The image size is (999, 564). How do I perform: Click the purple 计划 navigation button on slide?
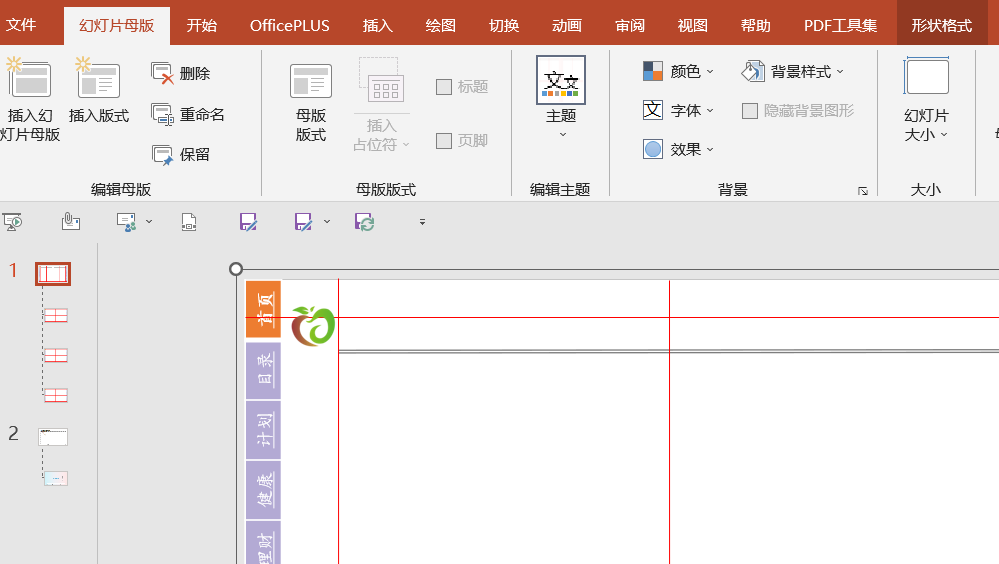(263, 430)
